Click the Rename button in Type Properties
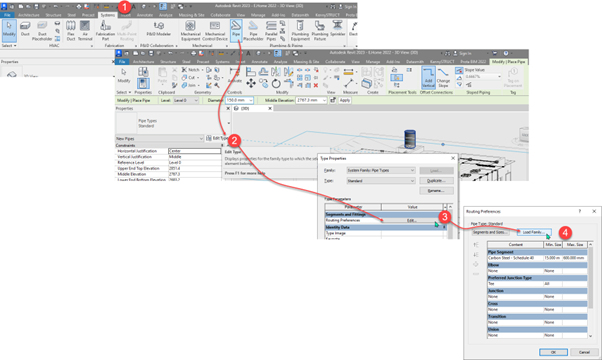Image resolution: width=602 pixels, height=360 pixels. click(436, 191)
